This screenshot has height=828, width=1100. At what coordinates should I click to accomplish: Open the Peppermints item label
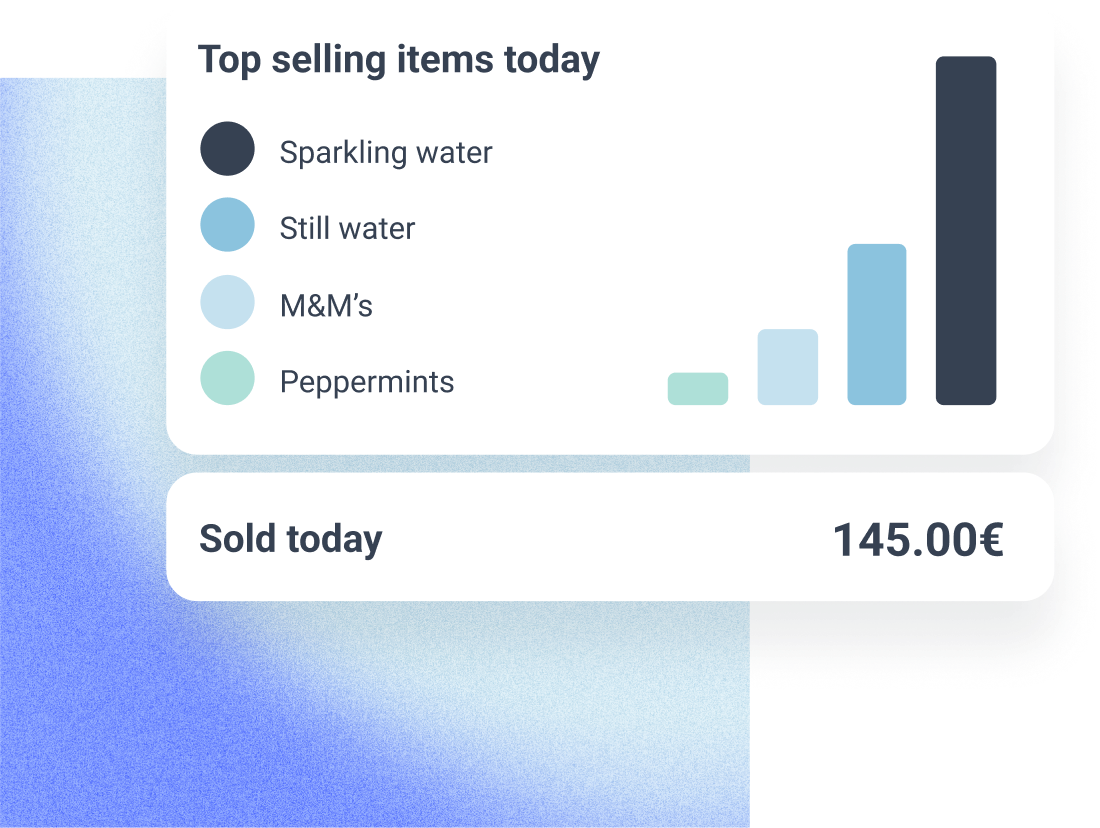(x=367, y=382)
